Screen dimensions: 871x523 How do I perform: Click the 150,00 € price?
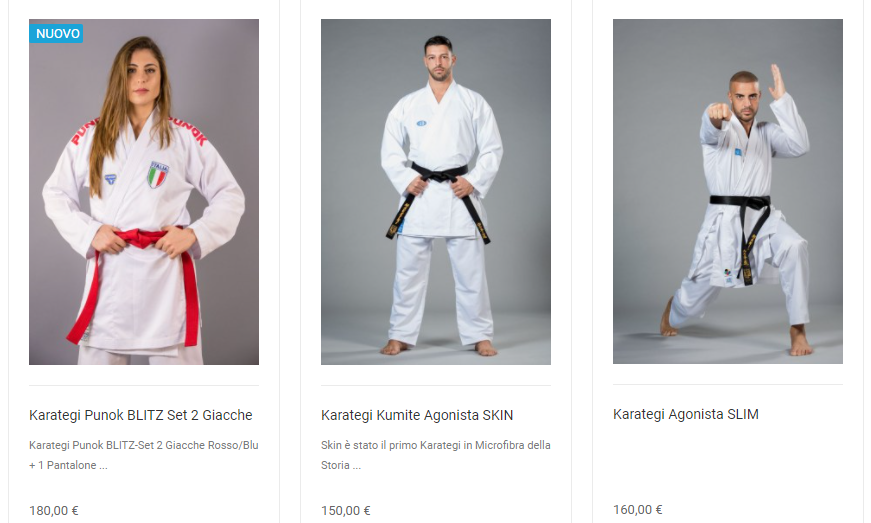(x=346, y=510)
